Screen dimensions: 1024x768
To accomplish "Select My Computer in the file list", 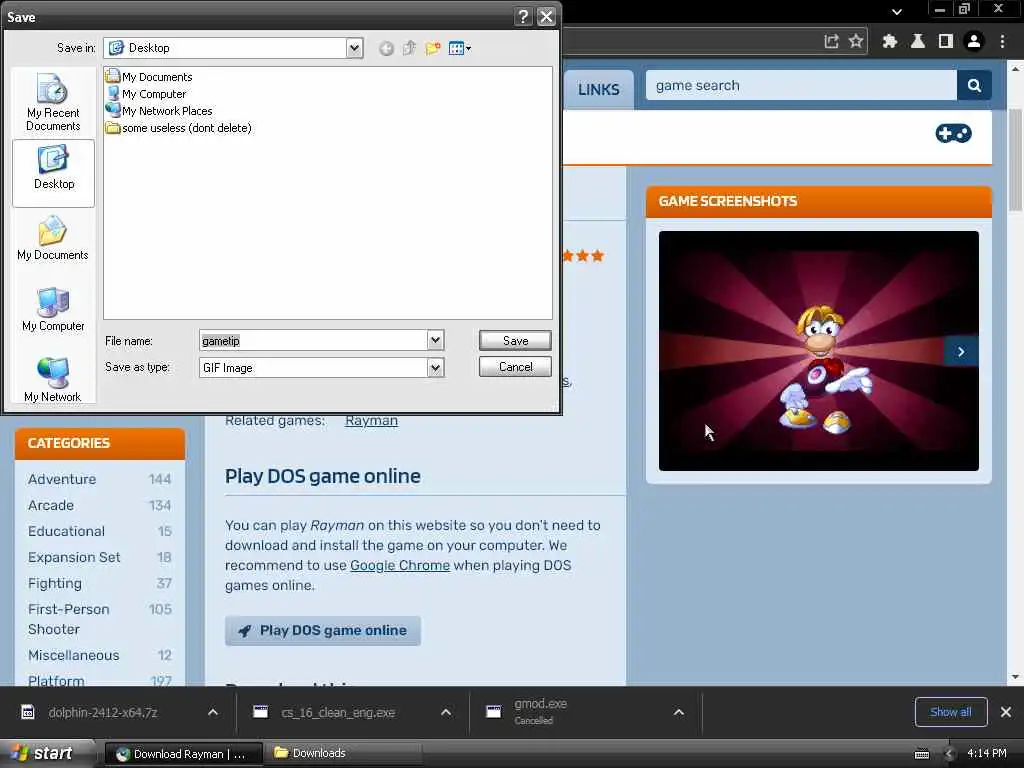I will pyautogui.click(x=146, y=93).
